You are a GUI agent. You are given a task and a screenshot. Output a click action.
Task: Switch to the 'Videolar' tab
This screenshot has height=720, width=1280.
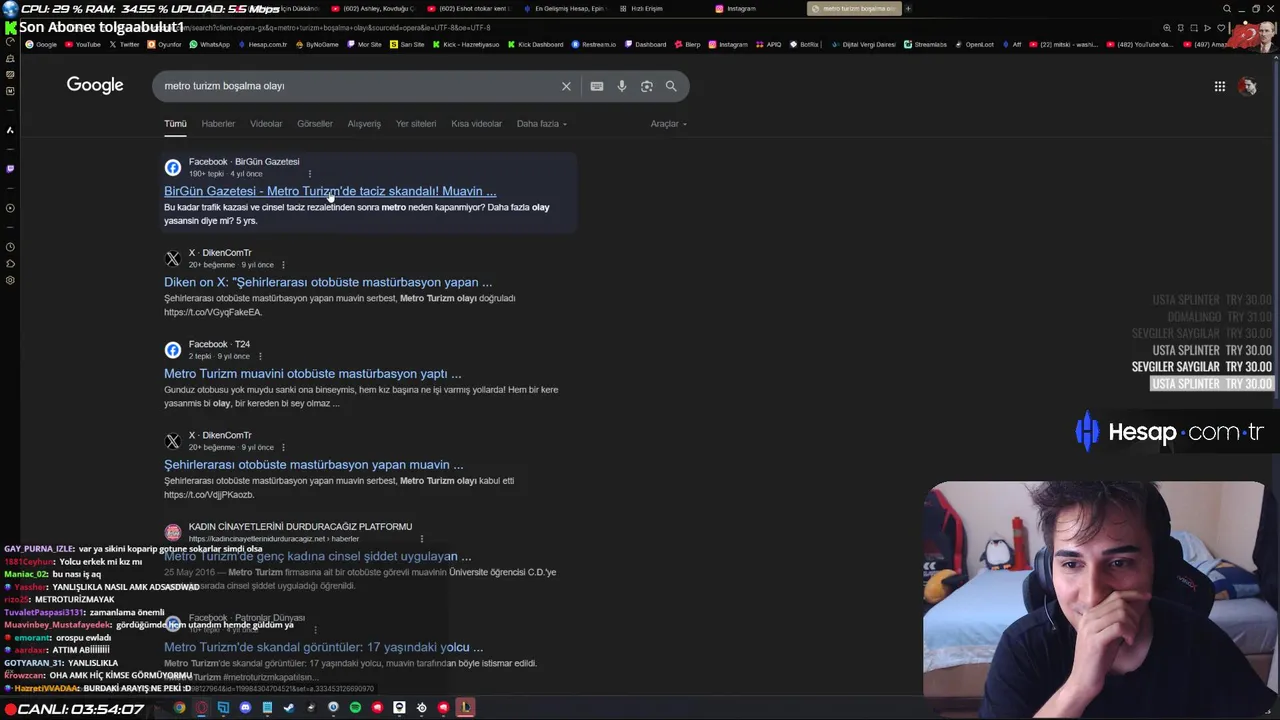point(266,124)
